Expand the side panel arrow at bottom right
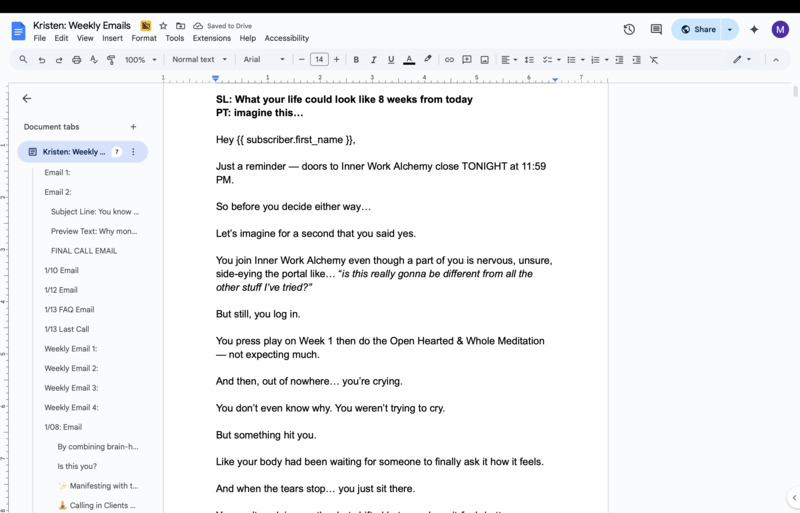The height and width of the screenshot is (513, 800). [x=794, y=497]
